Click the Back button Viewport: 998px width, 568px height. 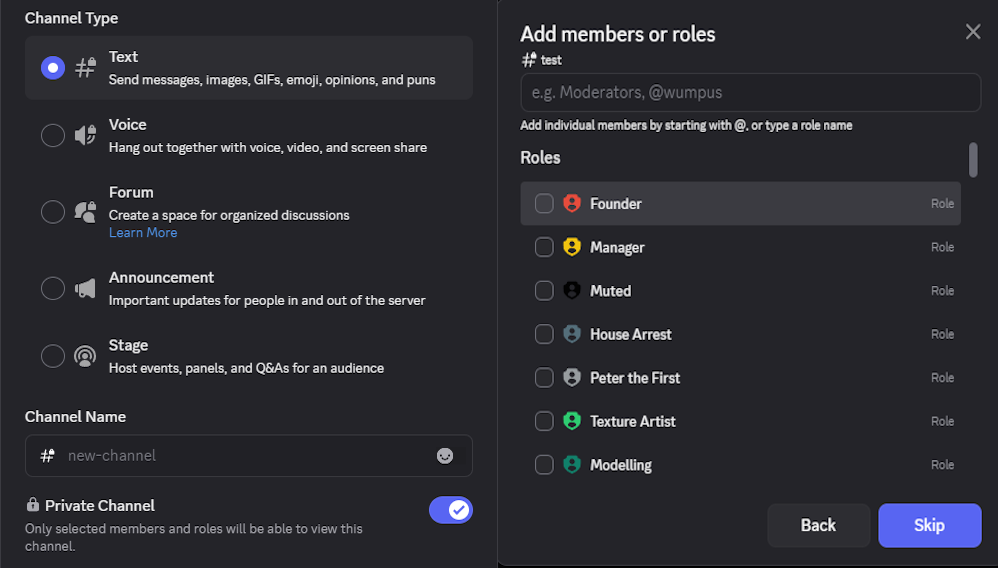point(819,525)
